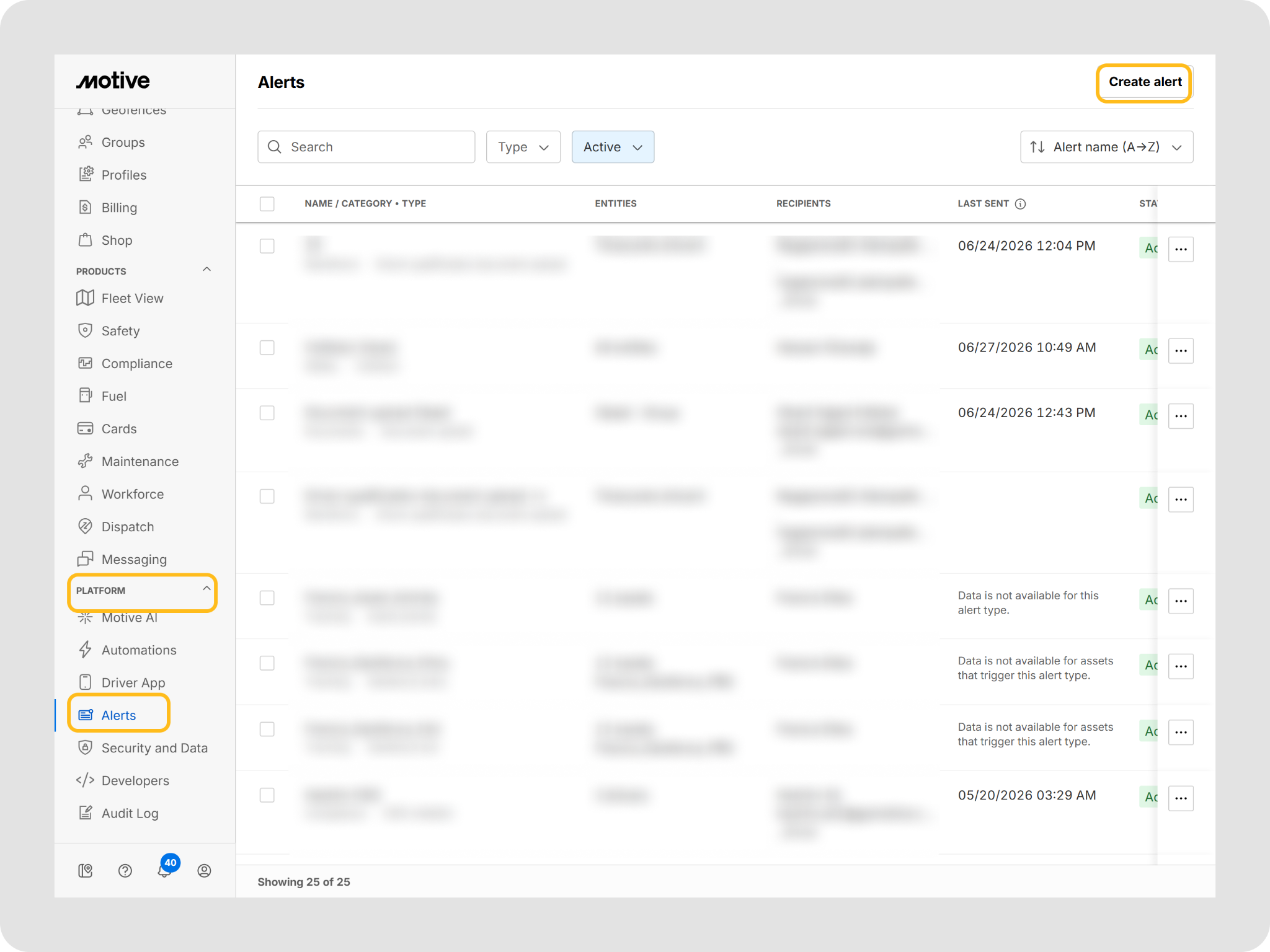This screenshot has width=1270, height=952.
Task: Tick the select-all checkbox in table header
Action: 267,204
